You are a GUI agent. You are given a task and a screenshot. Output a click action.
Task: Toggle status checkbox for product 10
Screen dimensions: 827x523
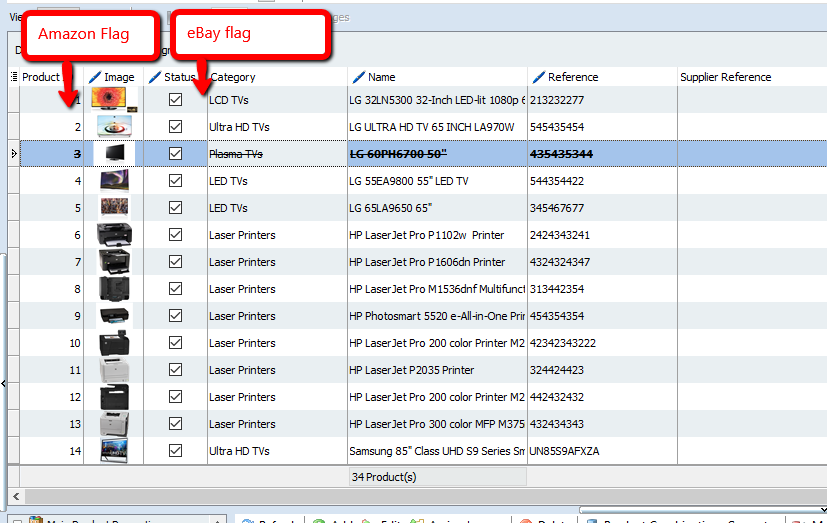(176, 343)
